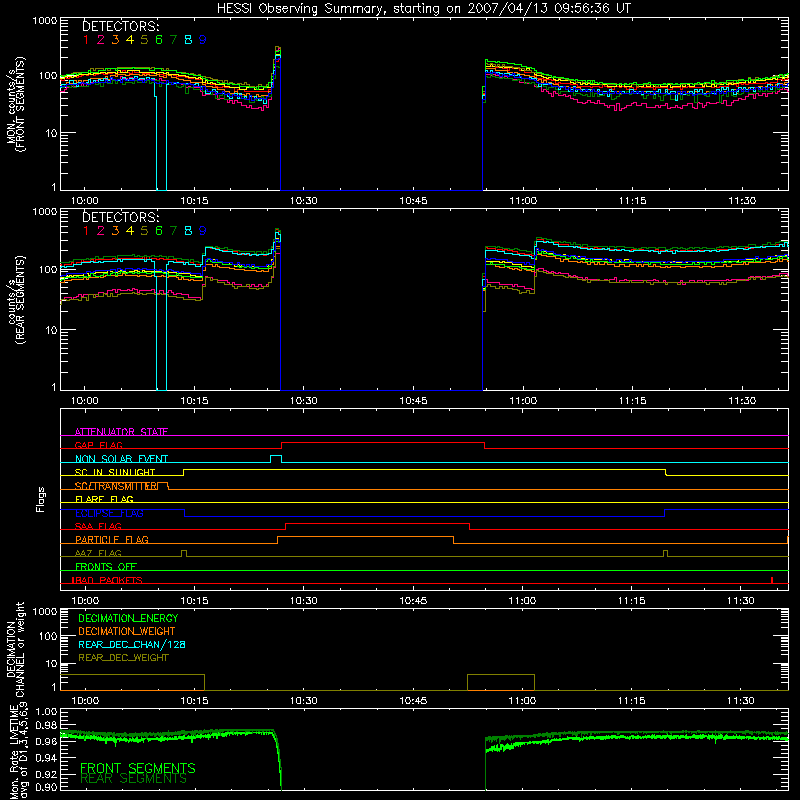Click the FRONT SEGMENTS livetime legend label
The height and width of the screenshot is (800, 800).
(138, 768)
